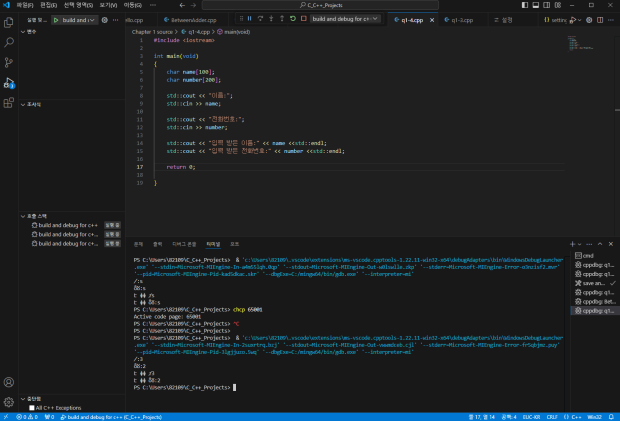Viewport: 620px width, 421px height.
Task: Select the 'cppdbg: Bet...' terminal
Action: click(x=595, y=302)
